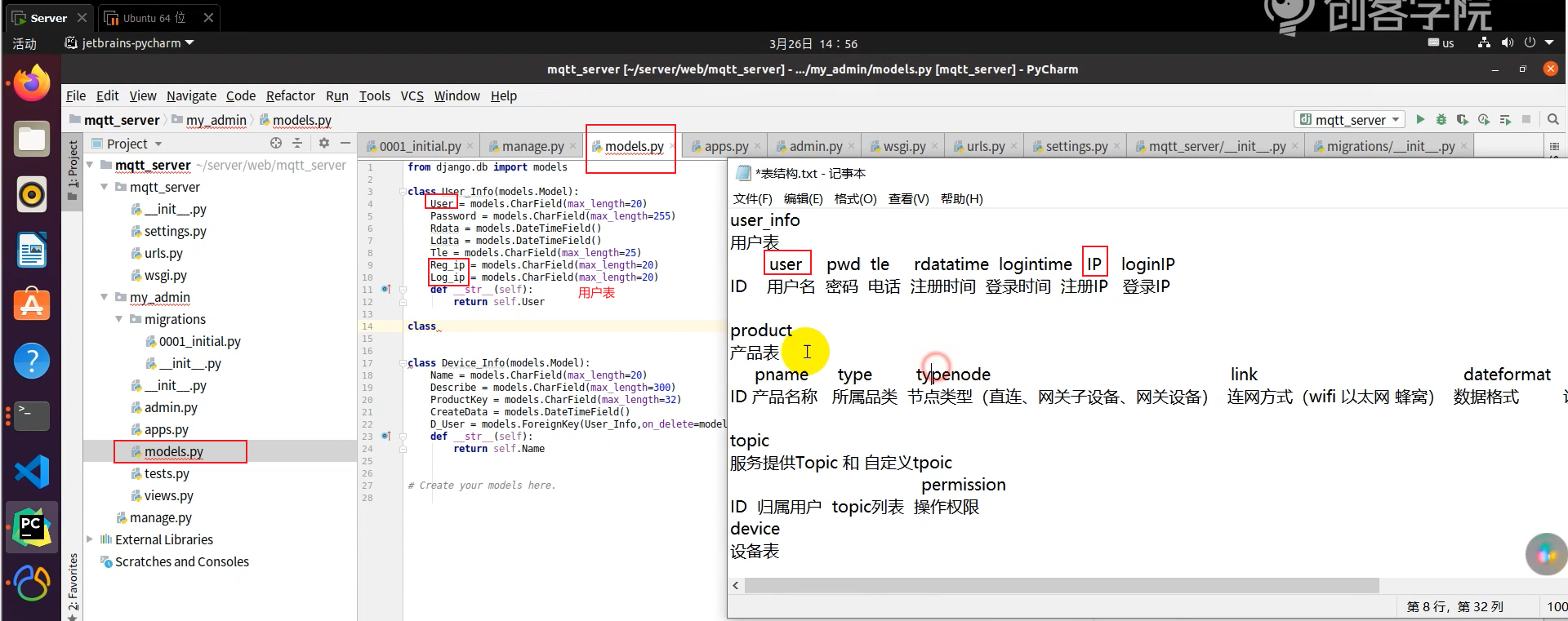Image resolution: width=1568 pixels, height=621 pixels.
Task: Fold the User_Info class at line 3
Action: (x=403, y=192)
